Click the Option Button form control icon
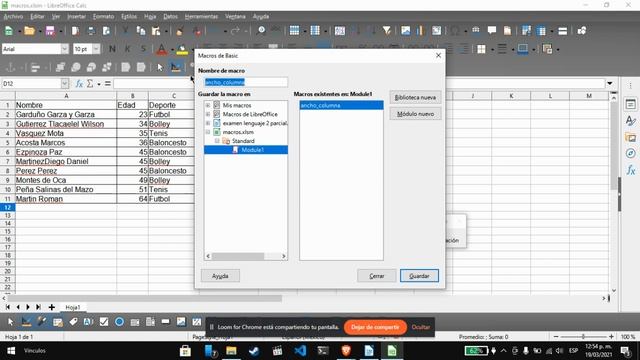Image resolution: width=640 pixels, height=360 pixels. tap(119, 322)
